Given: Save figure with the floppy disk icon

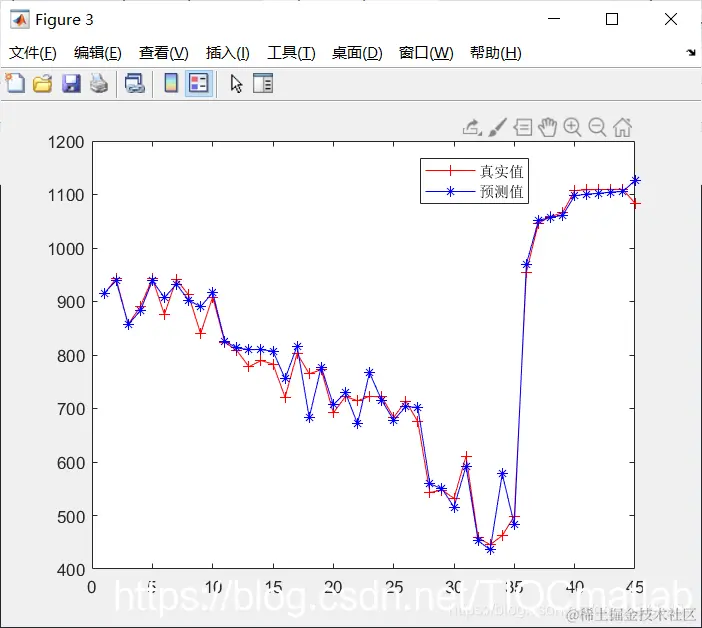Looking at the screenshot, I should [x=71, y=84].
